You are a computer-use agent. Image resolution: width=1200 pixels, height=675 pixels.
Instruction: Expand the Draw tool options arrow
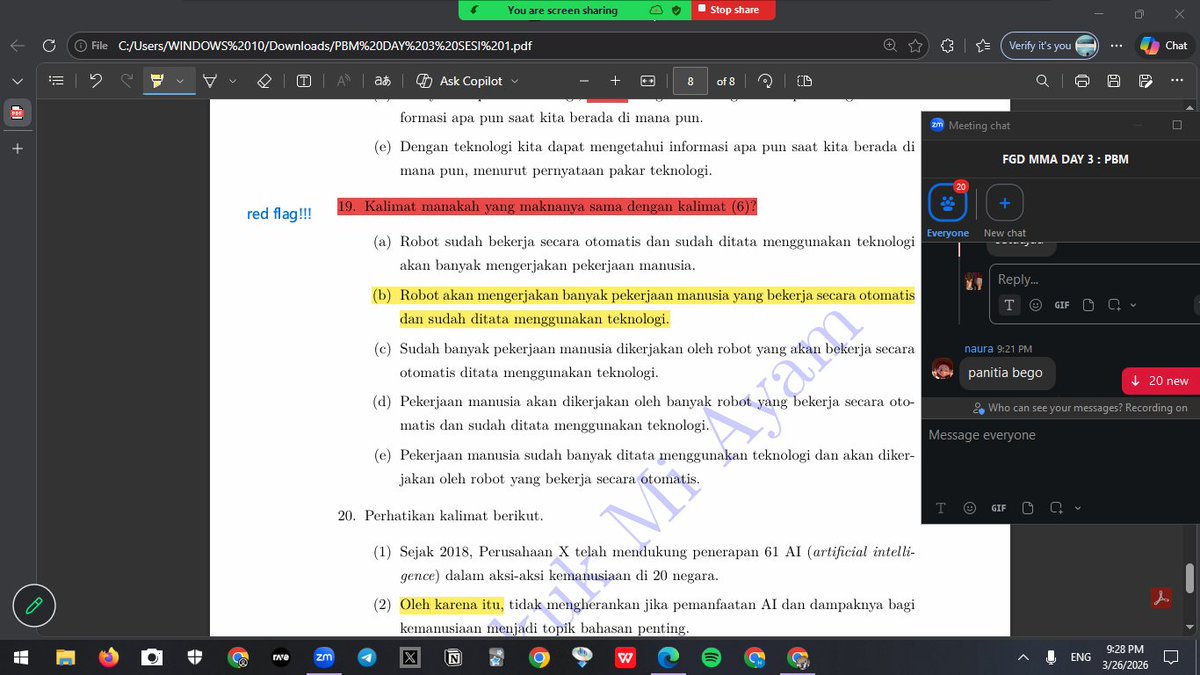pyautogui.click(x=233, y=81)
